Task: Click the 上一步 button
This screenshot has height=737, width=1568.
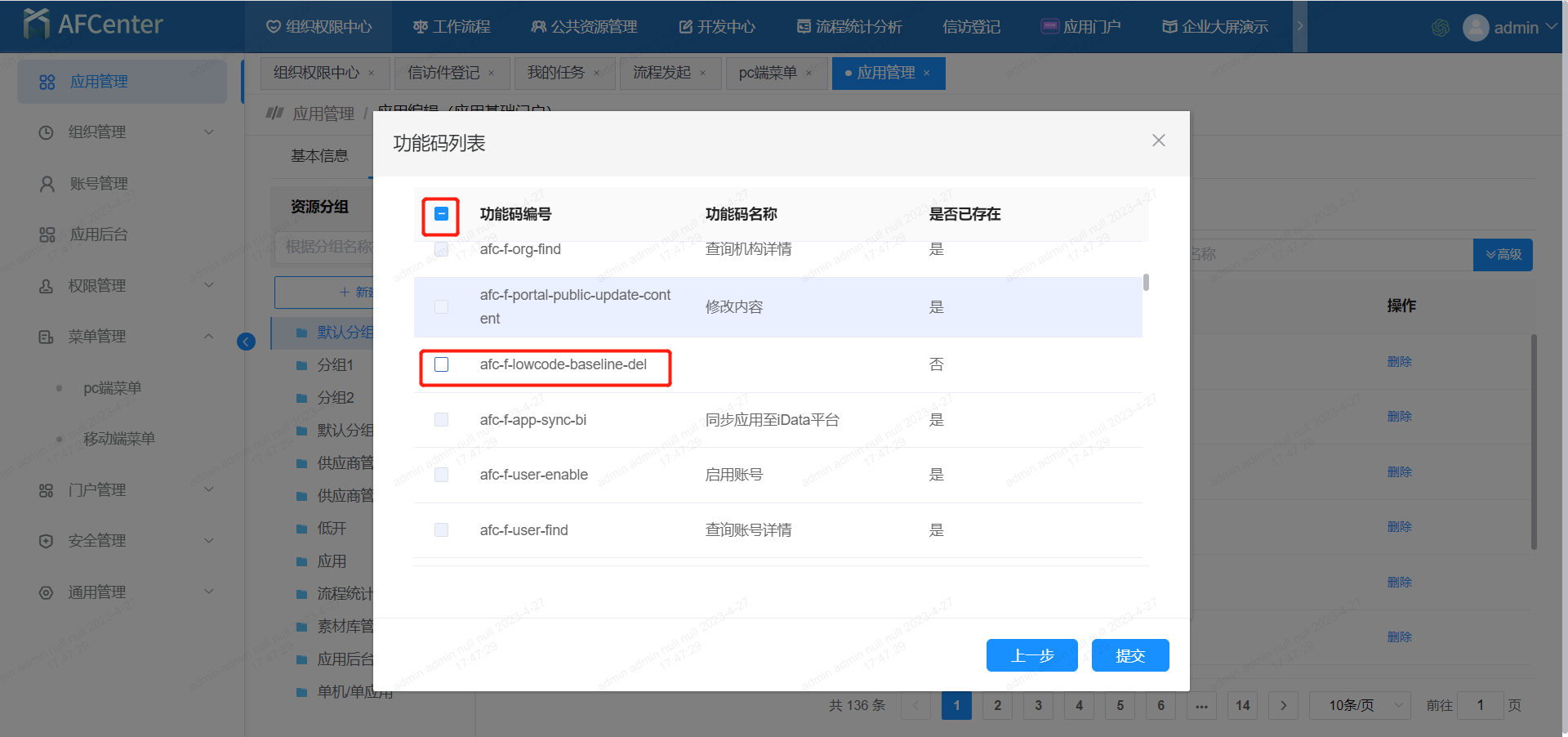Action: point(1031,655)
